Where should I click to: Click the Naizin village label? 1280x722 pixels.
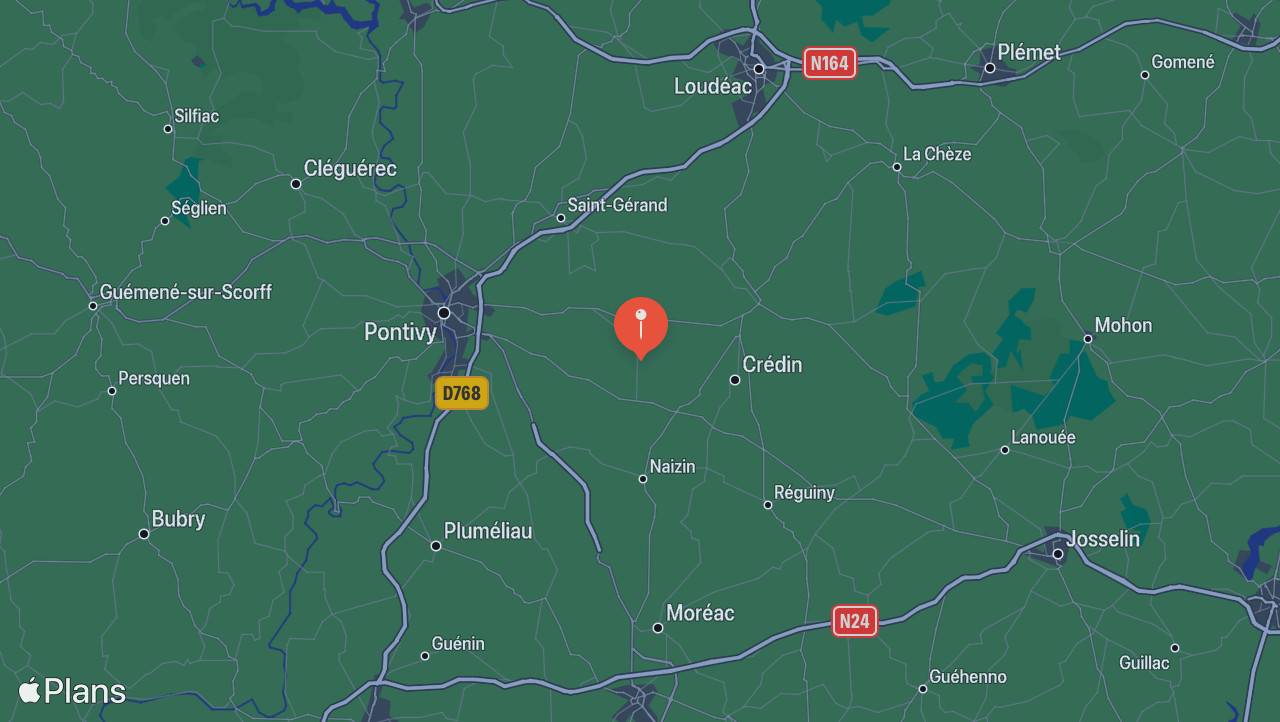coord(672,466)
